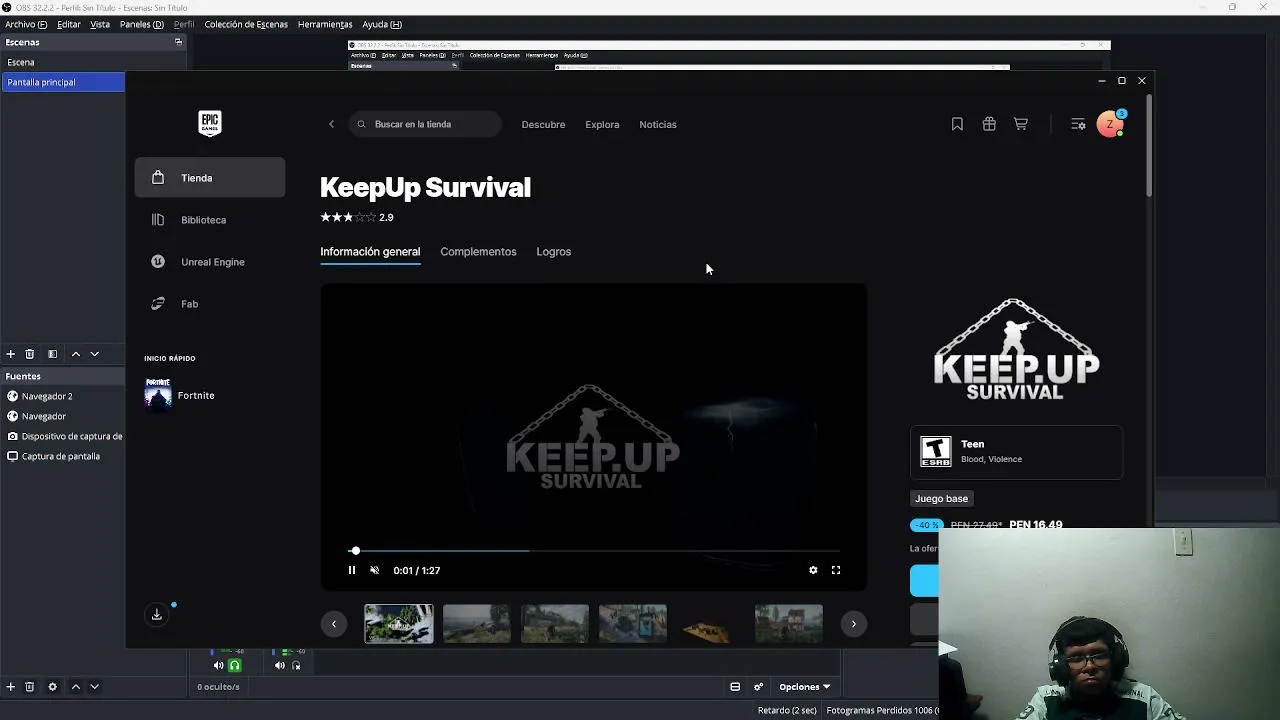1280x720 pixels.
Task: Open the shopping cart
Action: (1021, 124)
